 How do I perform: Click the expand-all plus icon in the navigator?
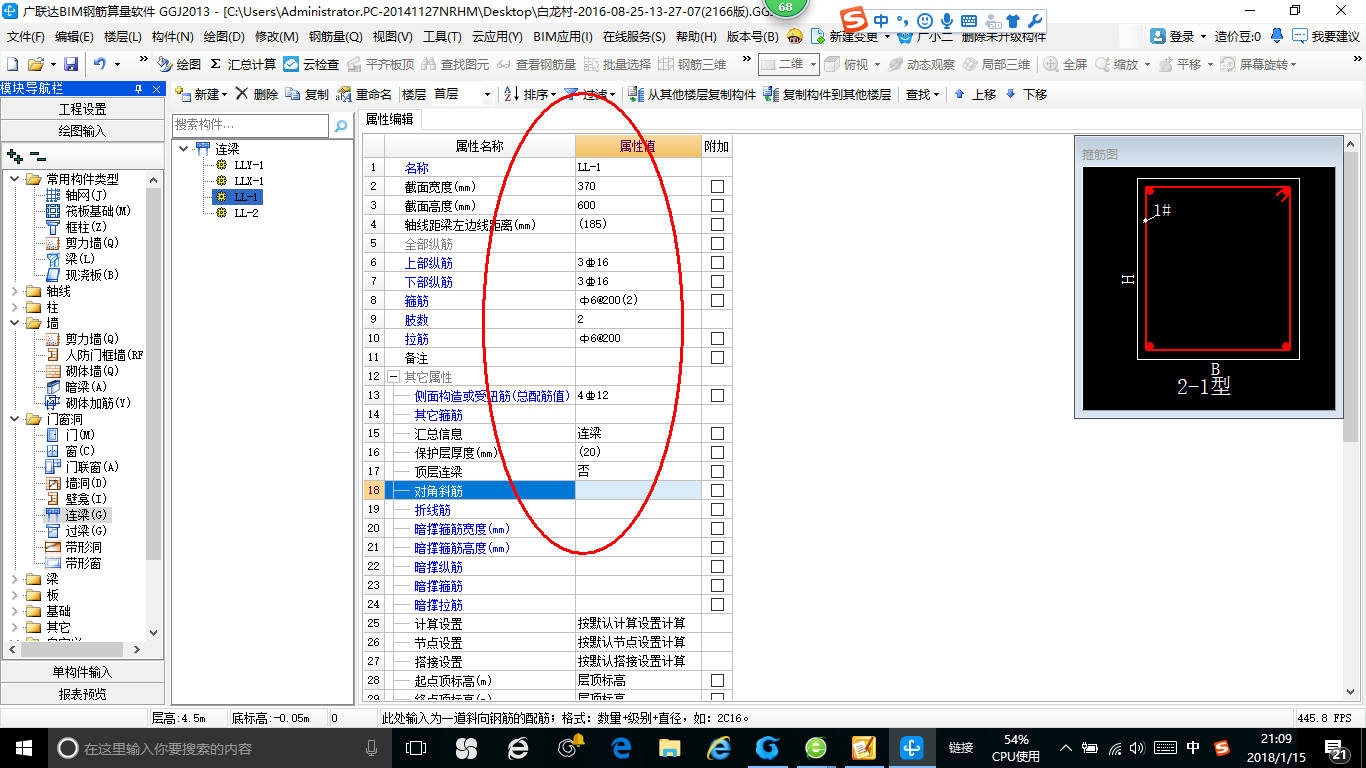(x=14, y=156)
